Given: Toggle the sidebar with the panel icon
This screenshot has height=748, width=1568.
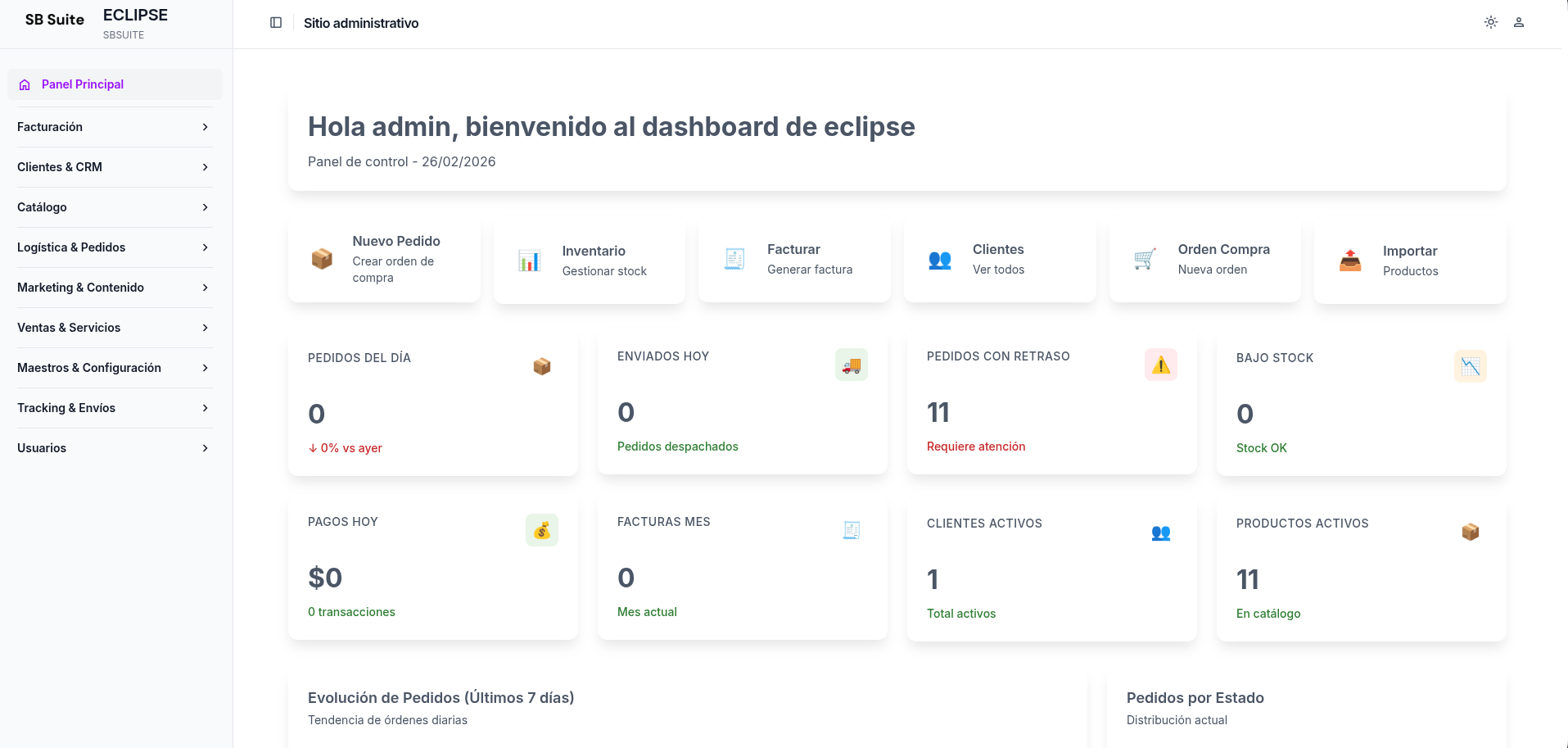Looking at the screenshot, I should [275, 22].
